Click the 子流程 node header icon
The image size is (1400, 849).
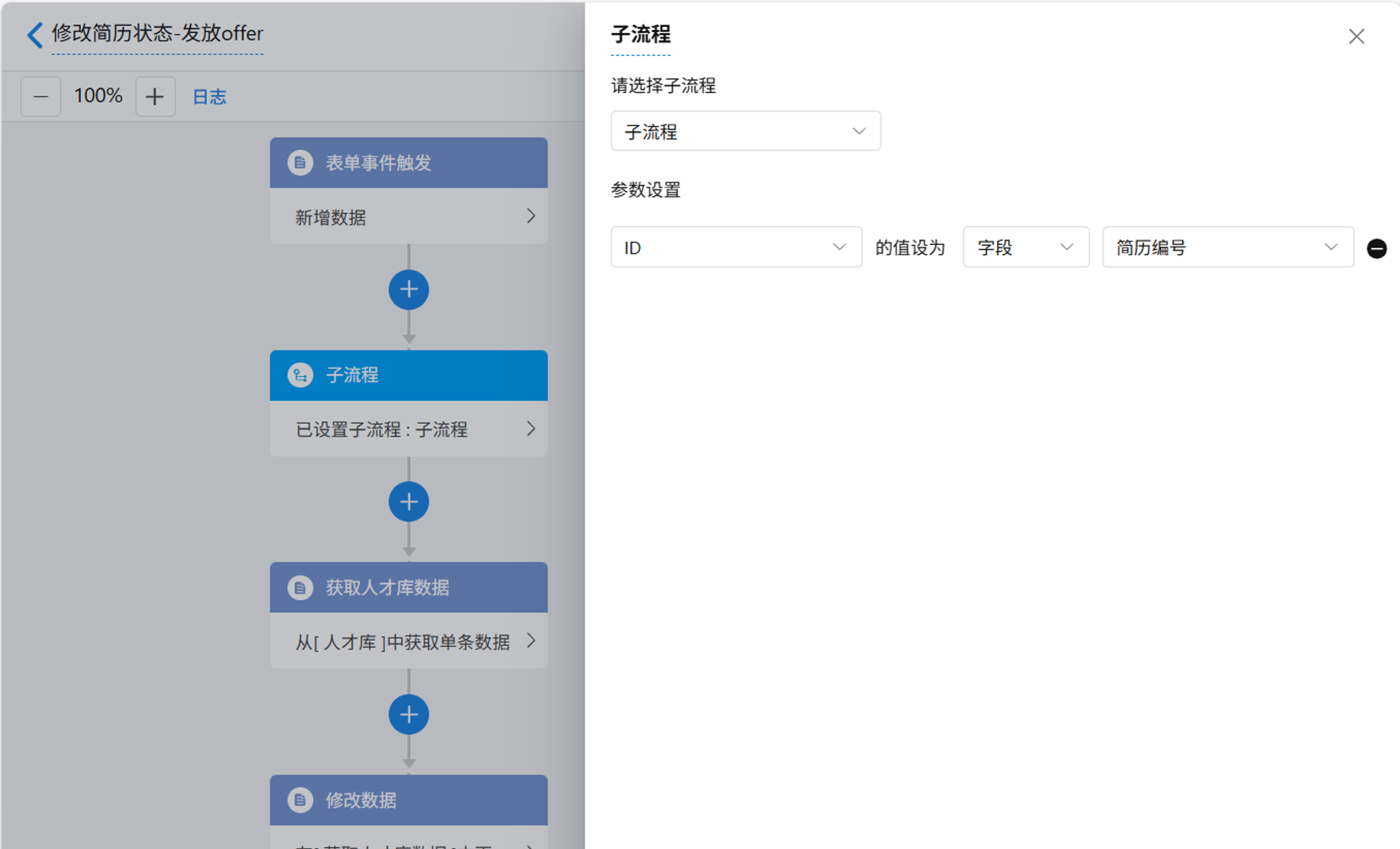[300, 375]
